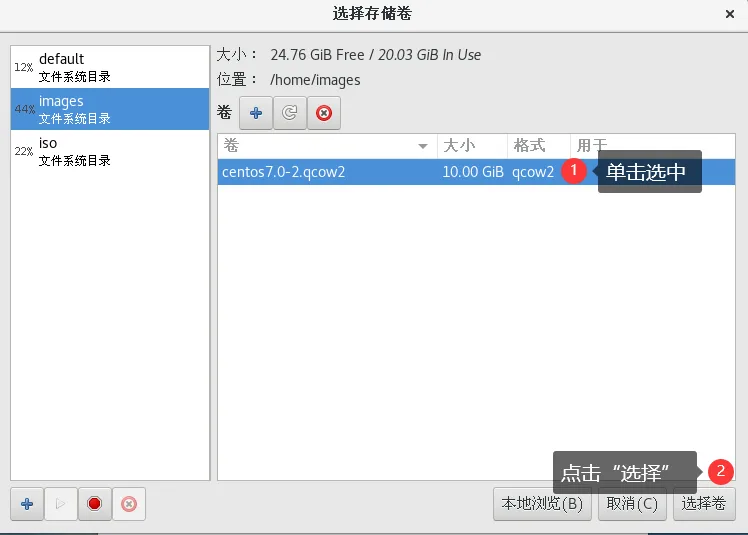The width and height of the screenshot is (748, 535).
Task: Close the 选择存储卷 dialog
Action: 729,14
